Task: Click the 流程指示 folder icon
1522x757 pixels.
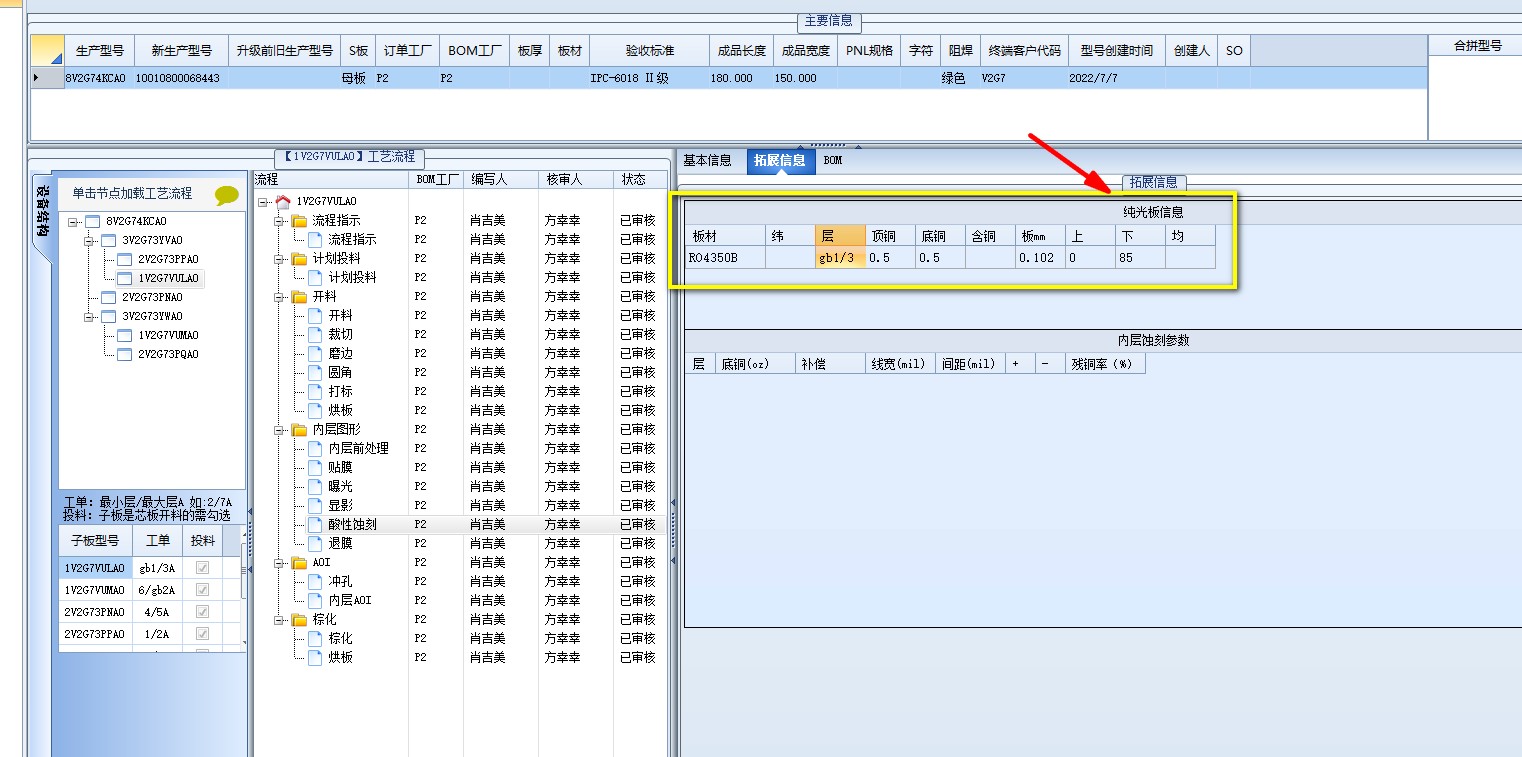Action: point(299,220)
